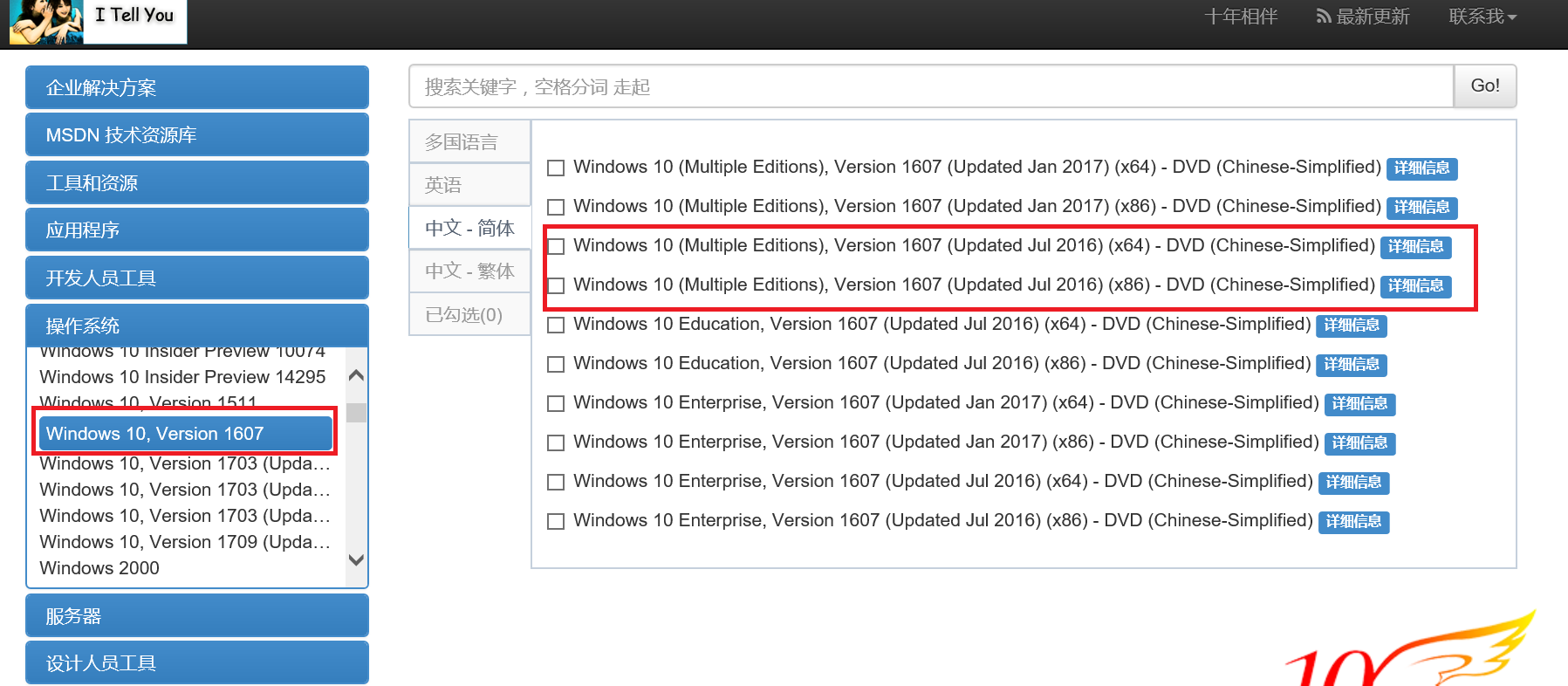Select Windows 10 Insider Preview 10074
This screenshot has height=686, width=1568.
pos(182,352)
